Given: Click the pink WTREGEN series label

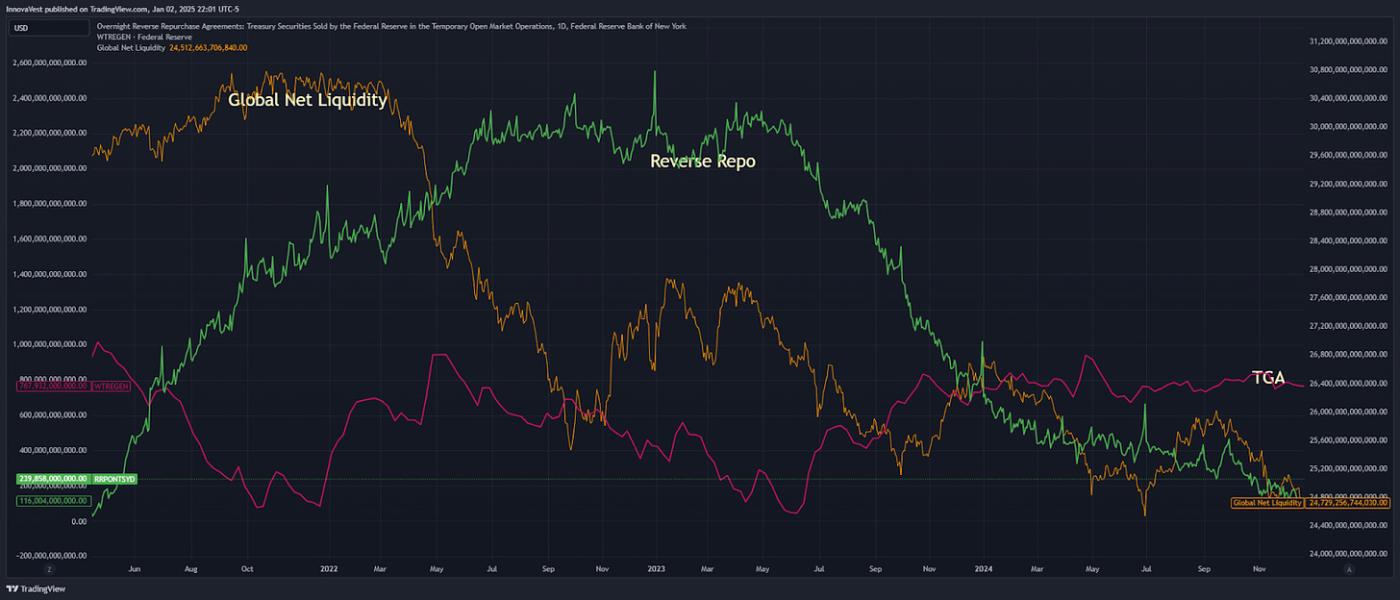Looking at the screenshot, I should [109, 385].
